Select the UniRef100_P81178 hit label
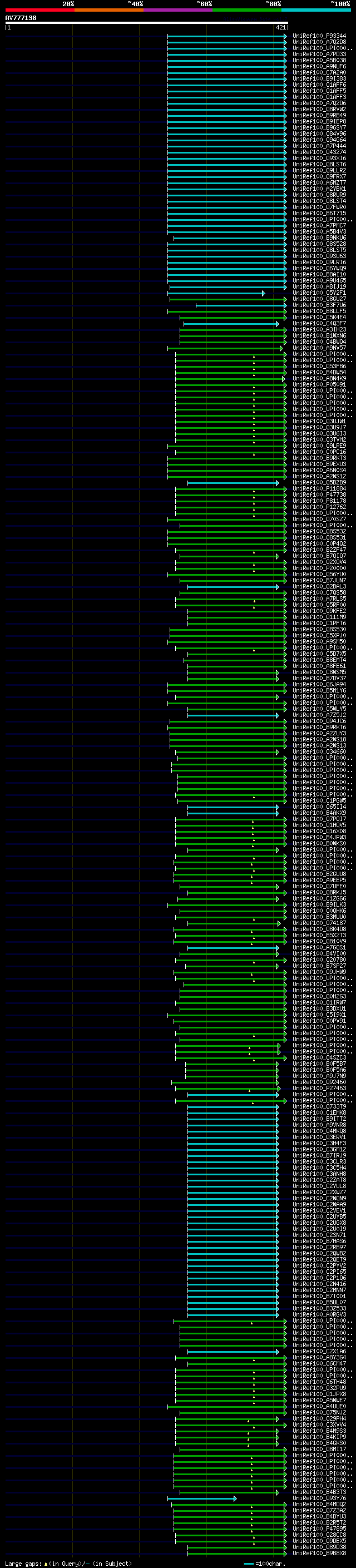Viewport: 356px width, 1568px height. click(x=319, y=501)
